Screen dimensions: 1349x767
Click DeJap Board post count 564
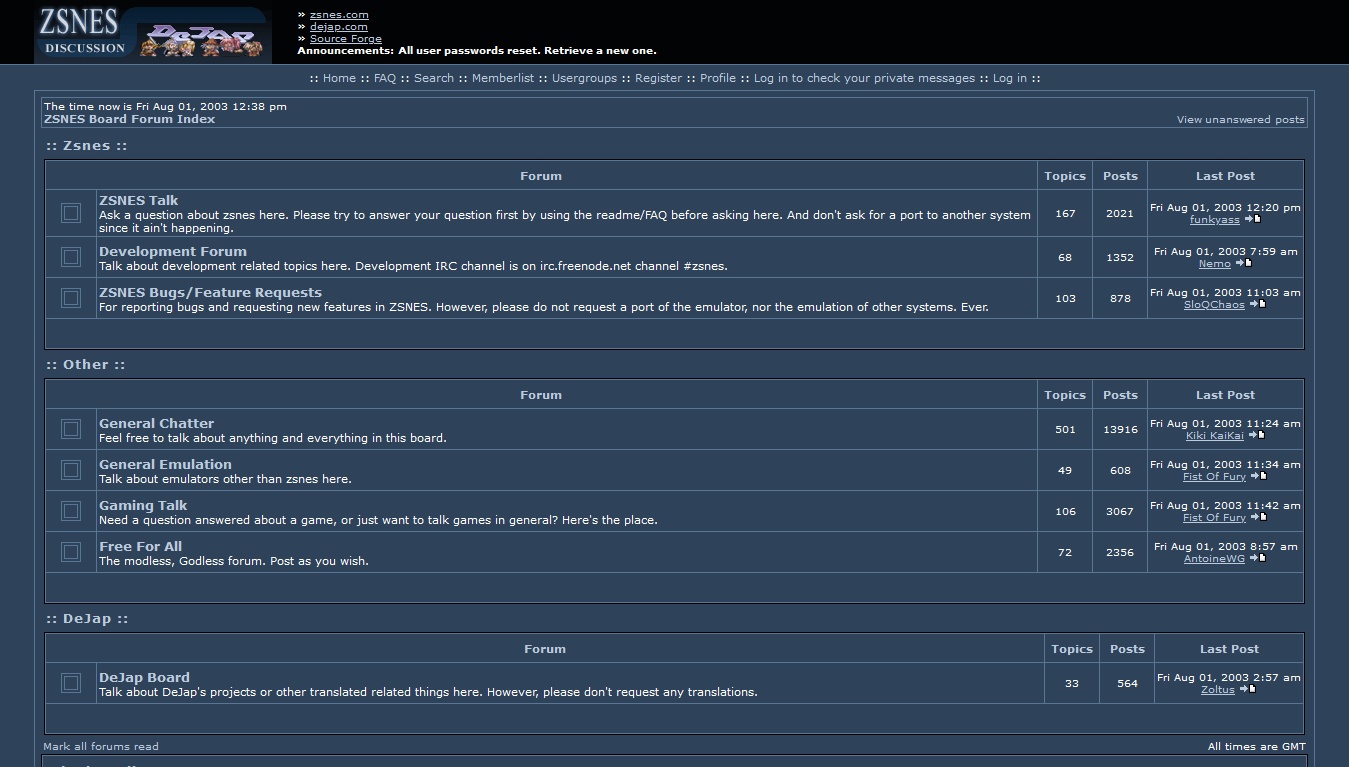point(1127,683)
